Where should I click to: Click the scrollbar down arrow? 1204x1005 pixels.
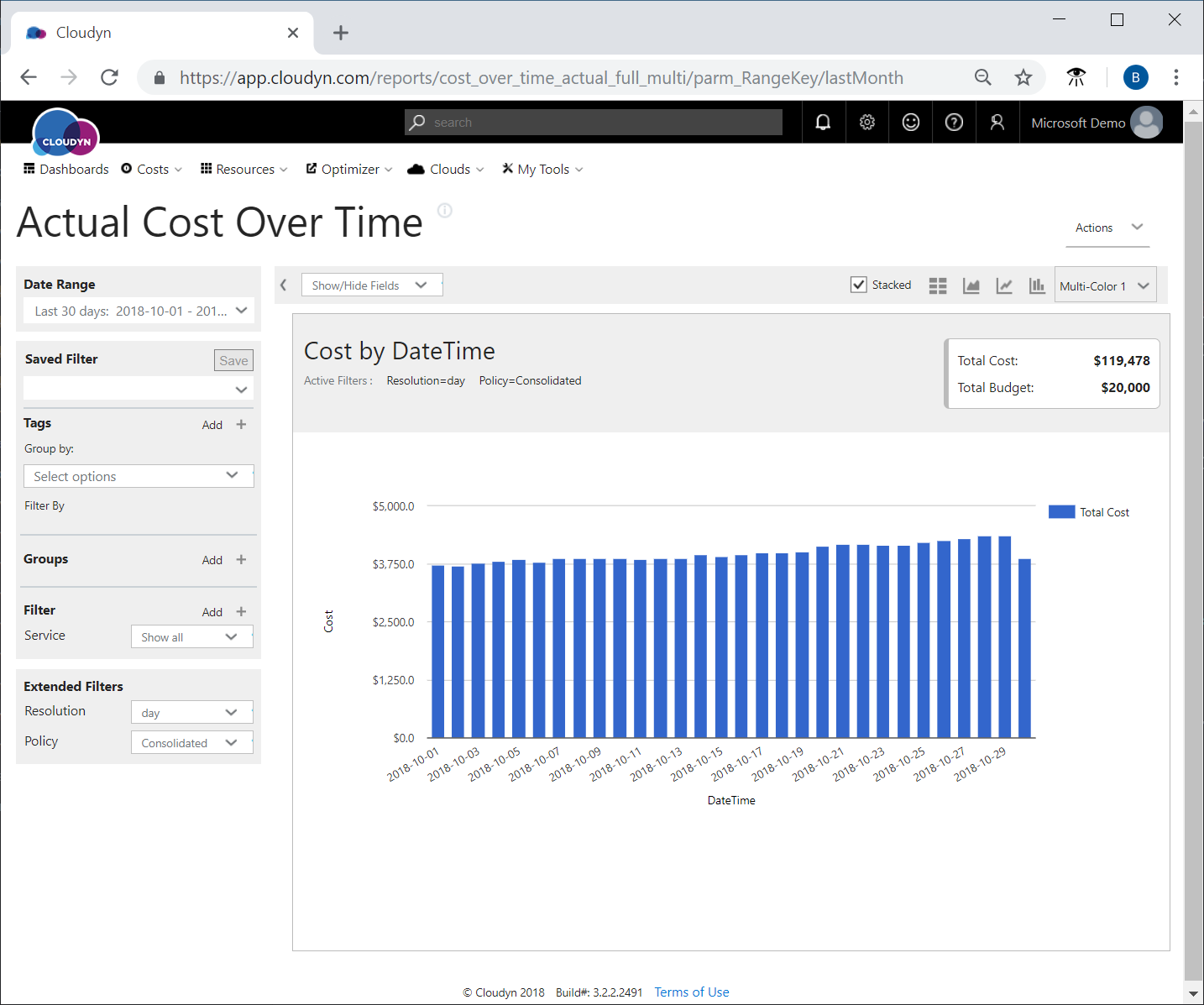[1193, 993]
